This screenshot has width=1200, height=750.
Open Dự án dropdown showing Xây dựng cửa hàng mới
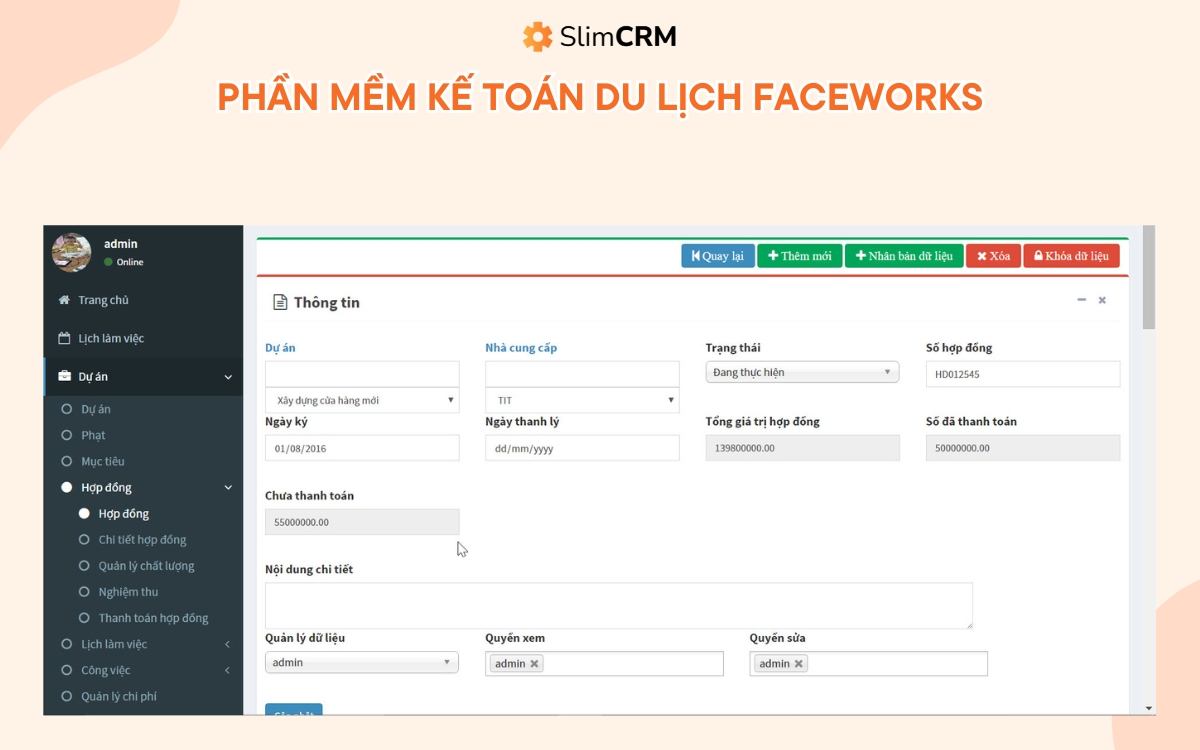(362, 400)
